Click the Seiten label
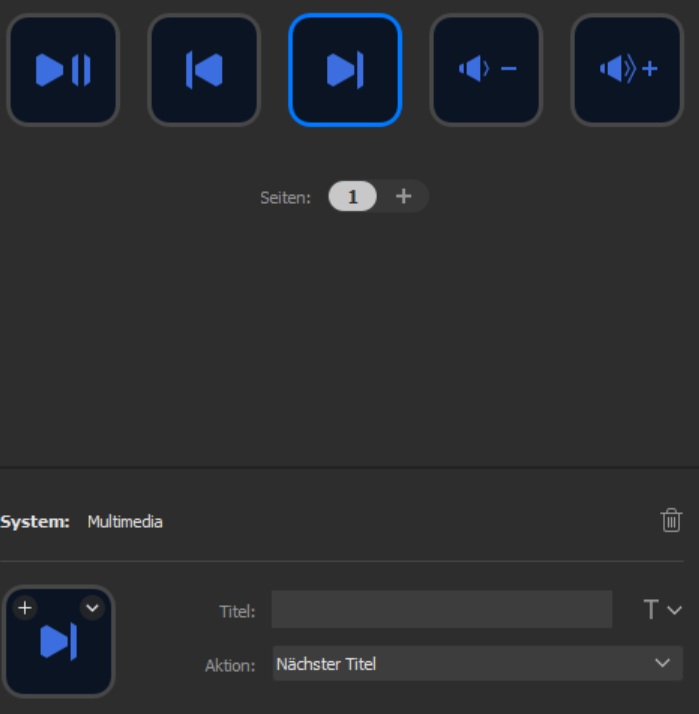Image resolution: width=699 pixels, height=714 pixels. (x=286, y=198)
